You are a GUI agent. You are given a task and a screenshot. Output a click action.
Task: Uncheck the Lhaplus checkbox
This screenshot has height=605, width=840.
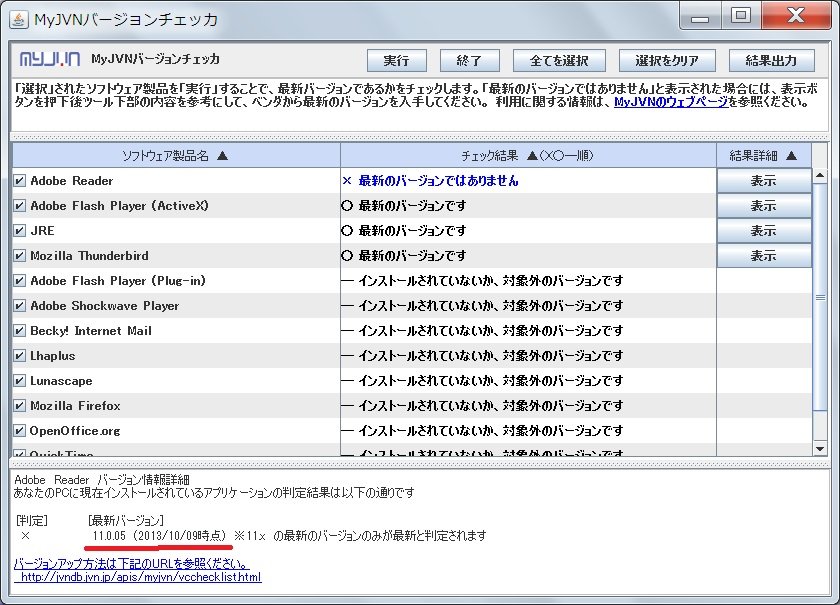point(19,356)
